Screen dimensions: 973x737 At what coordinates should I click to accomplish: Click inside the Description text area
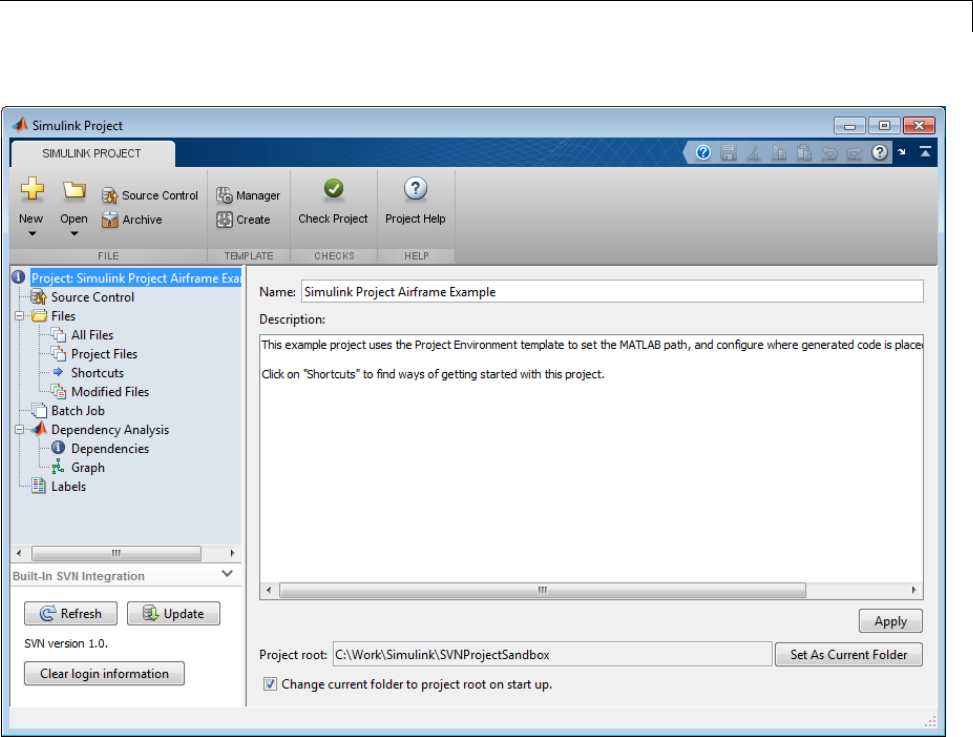[x=591, y=458]
